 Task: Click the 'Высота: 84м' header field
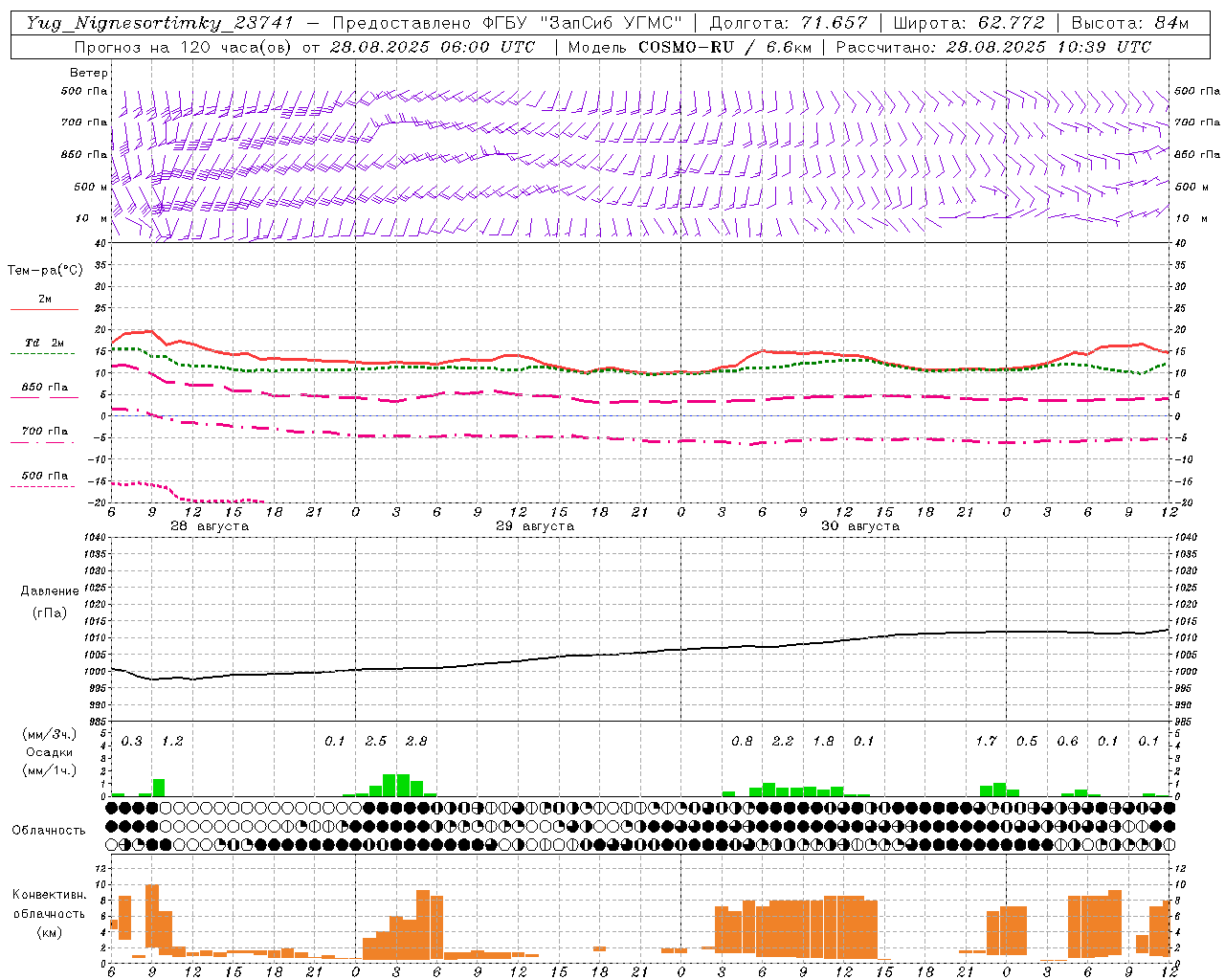tap(1129, 23)
